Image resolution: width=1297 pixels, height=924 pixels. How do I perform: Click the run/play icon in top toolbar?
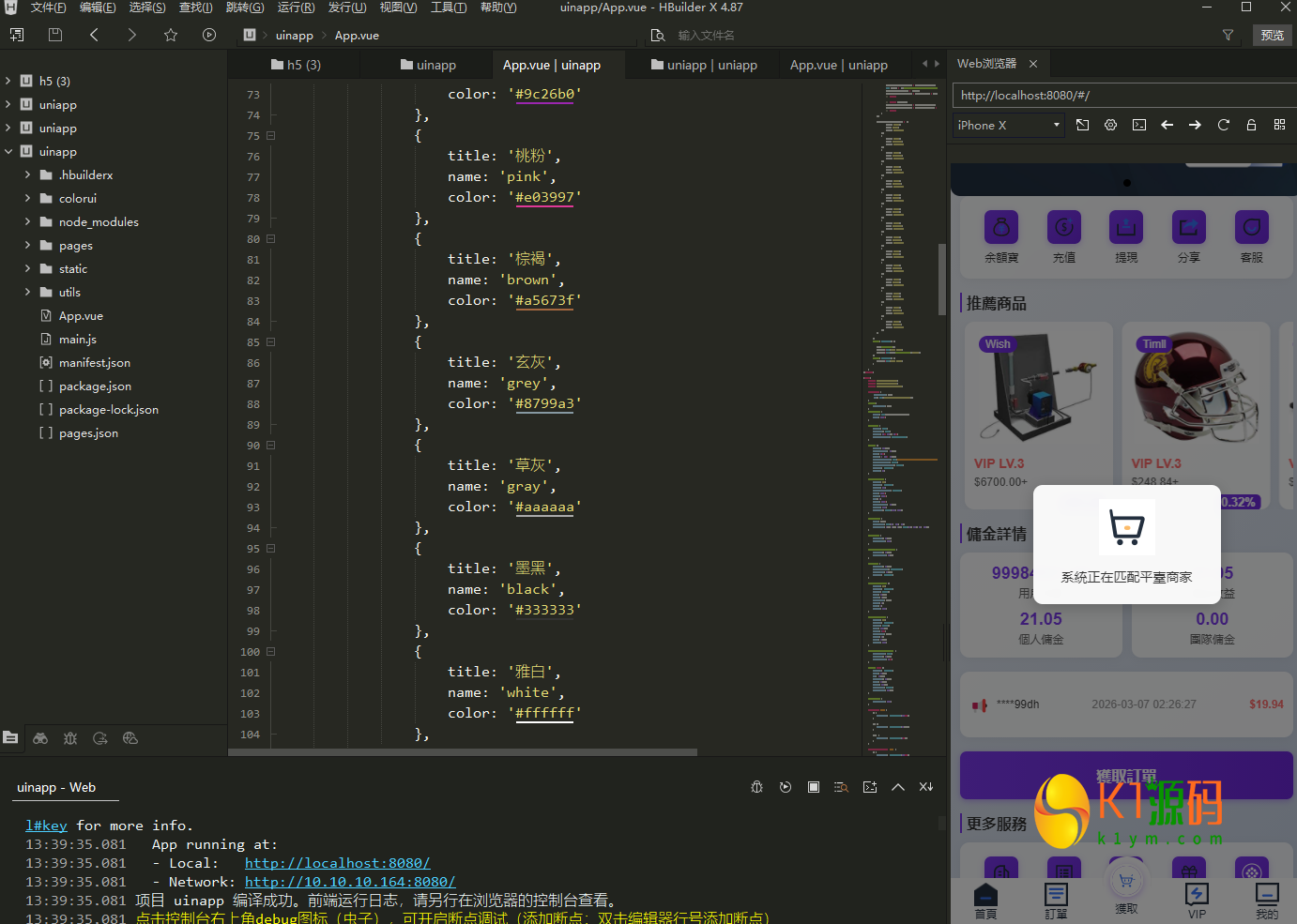209,35
